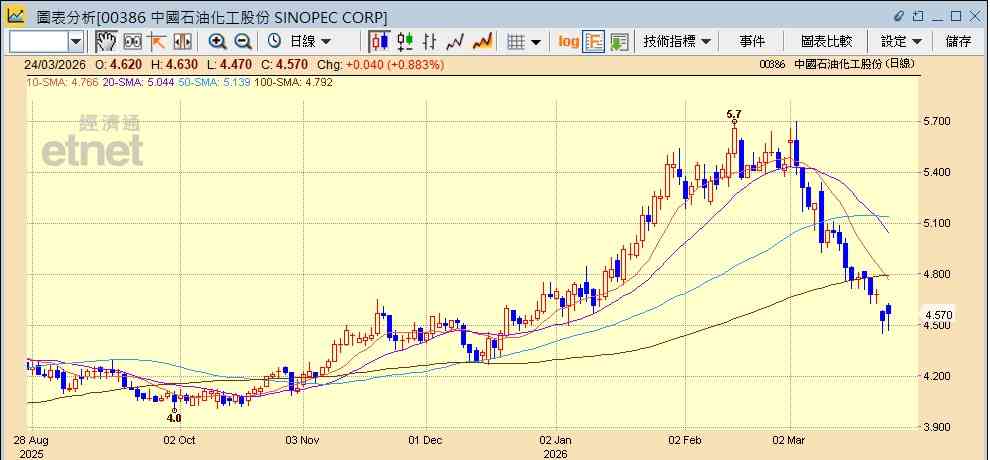The image size is (990, 460).
Task: Click the 4.570 current price tag on axis
Action: click(938, 314)
